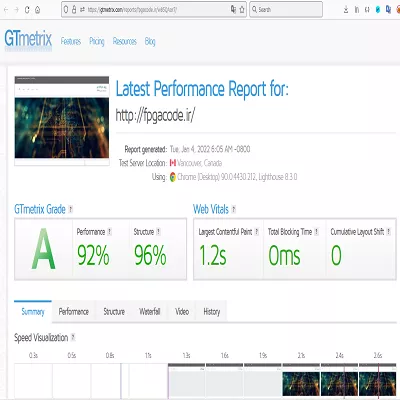Open help icon next to Web Vitals

coord(234,209)
